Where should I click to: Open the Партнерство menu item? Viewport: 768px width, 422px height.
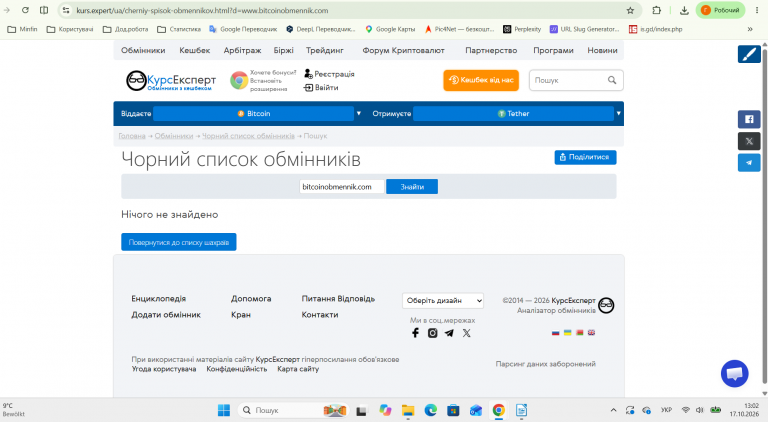pos(491,50)
